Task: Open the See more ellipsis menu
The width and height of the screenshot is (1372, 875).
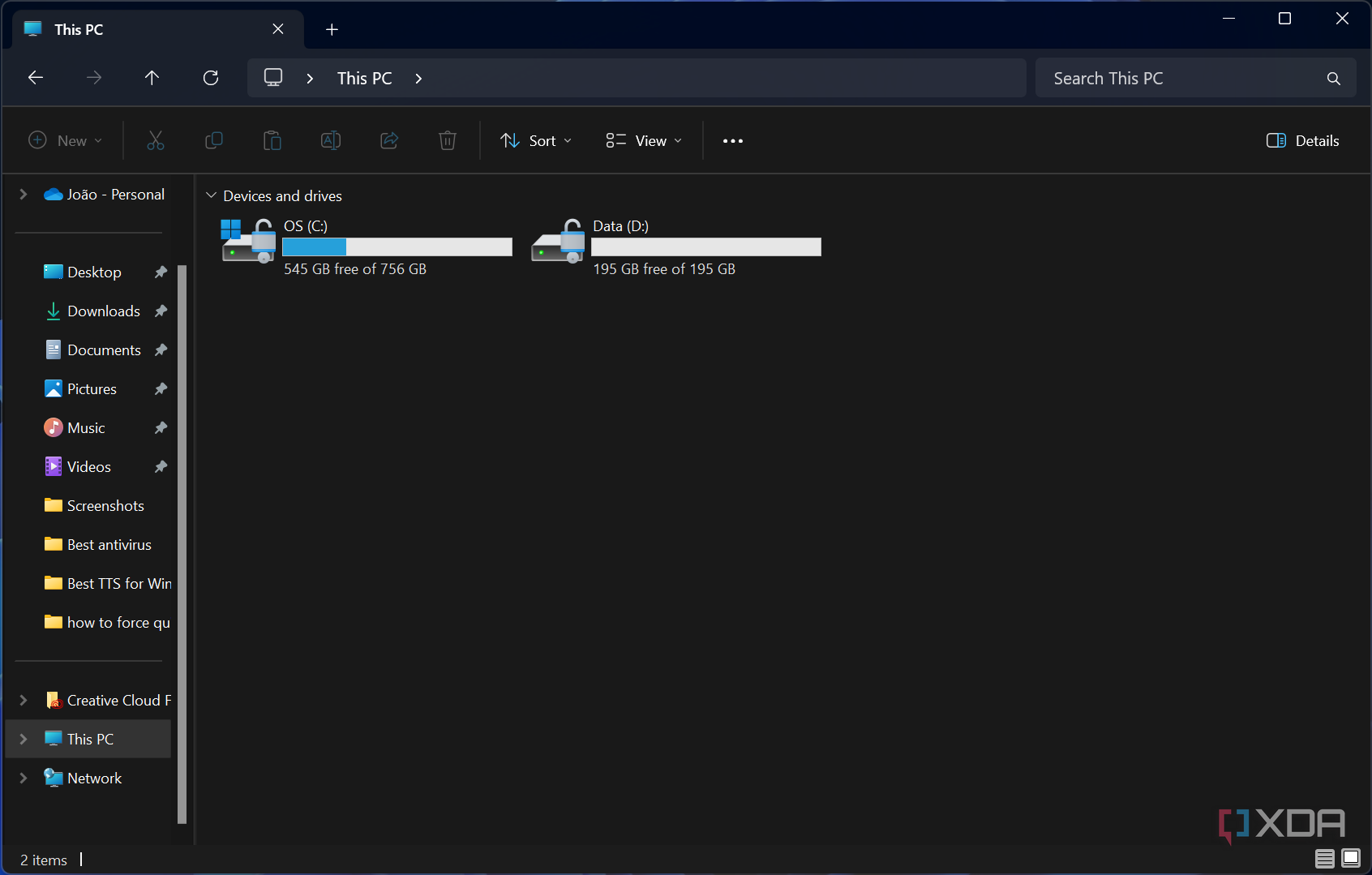Action: pos(732,140)
